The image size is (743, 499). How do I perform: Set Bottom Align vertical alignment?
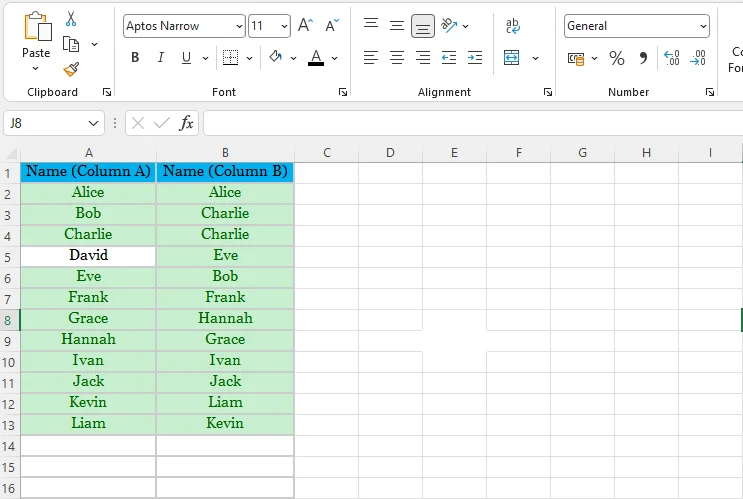tap(423, 26)
